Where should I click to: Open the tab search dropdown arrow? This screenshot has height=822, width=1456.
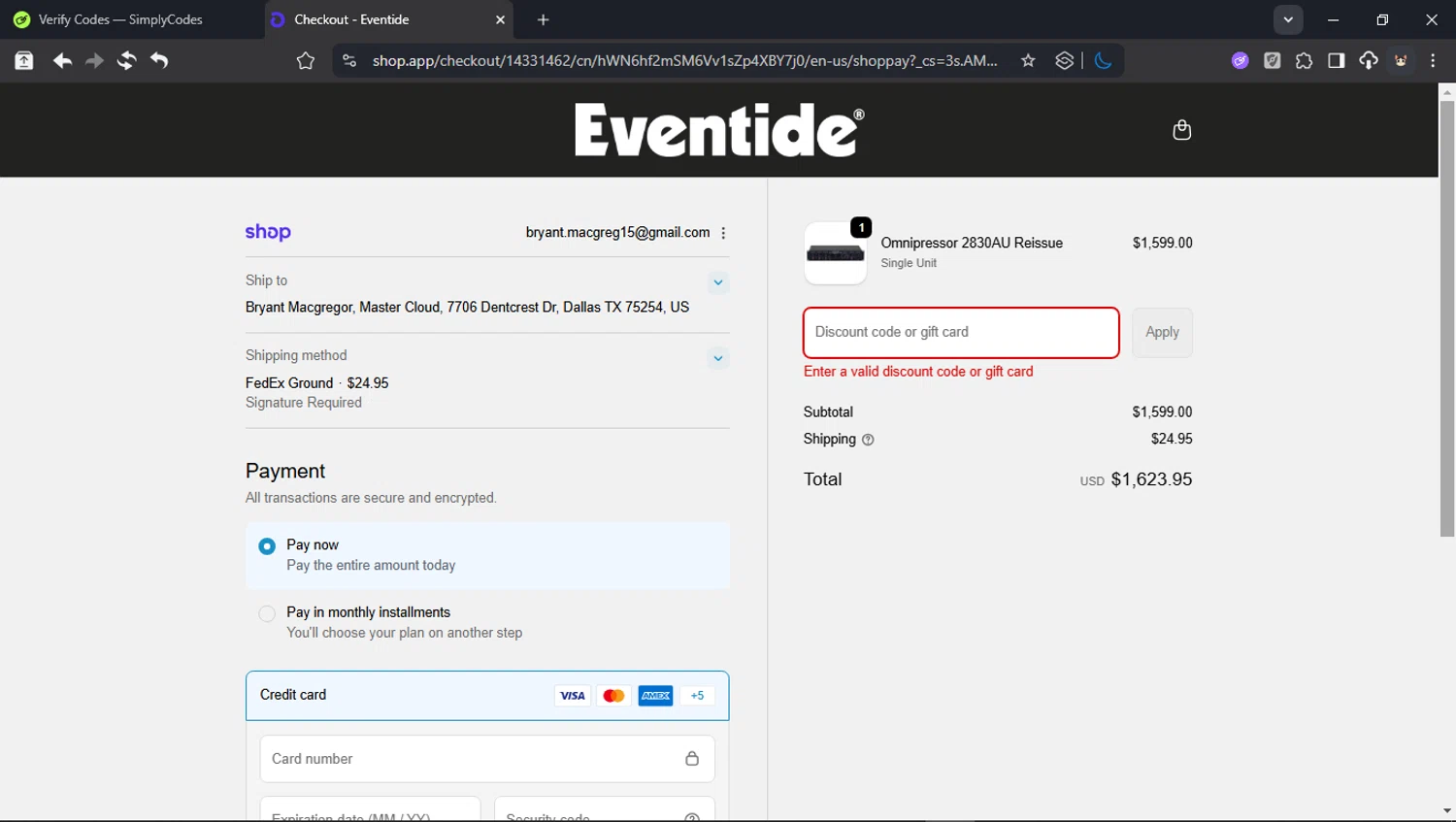click(1288, 19)
